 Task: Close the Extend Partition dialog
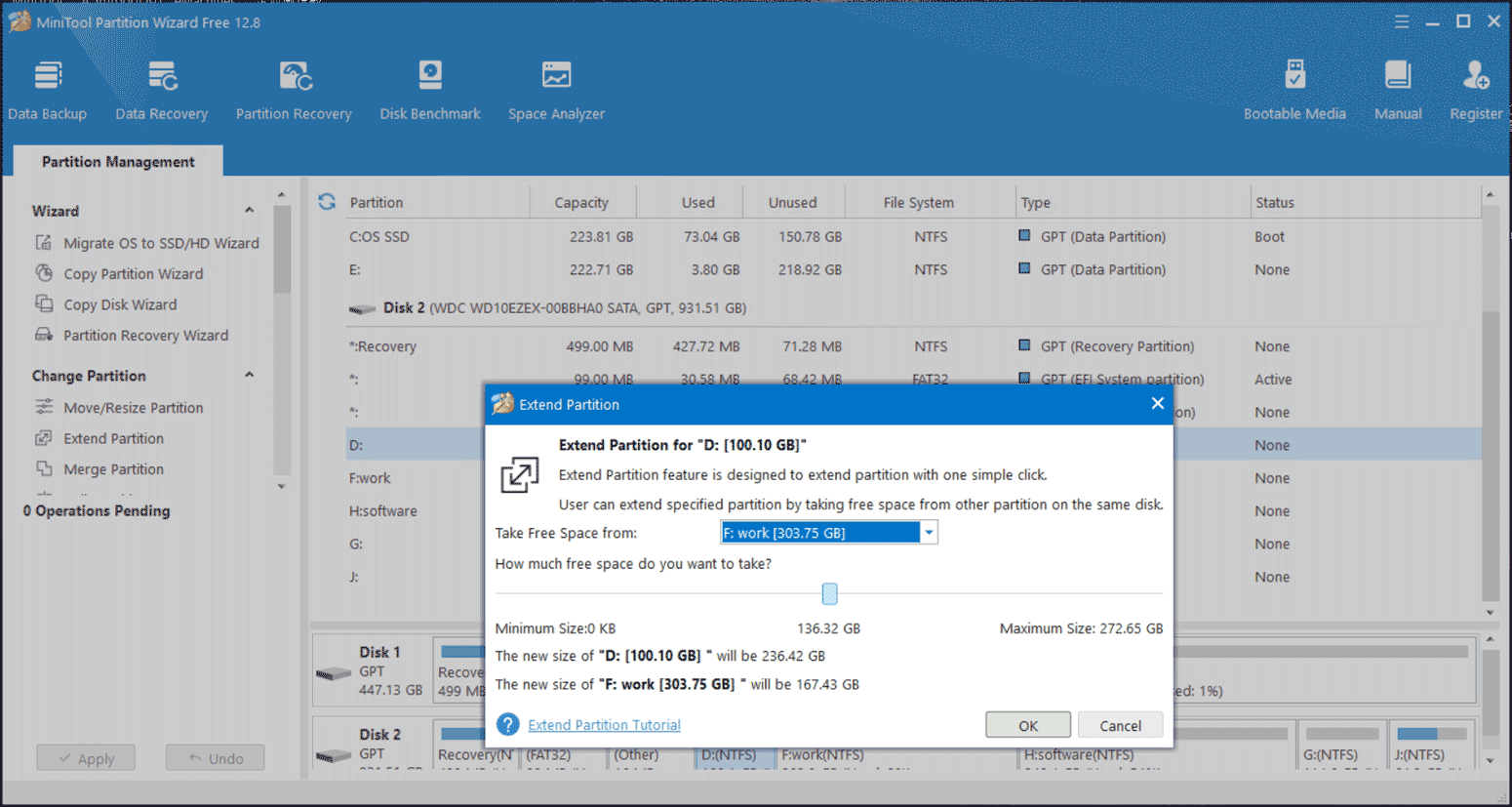(x=1157, y=404)
